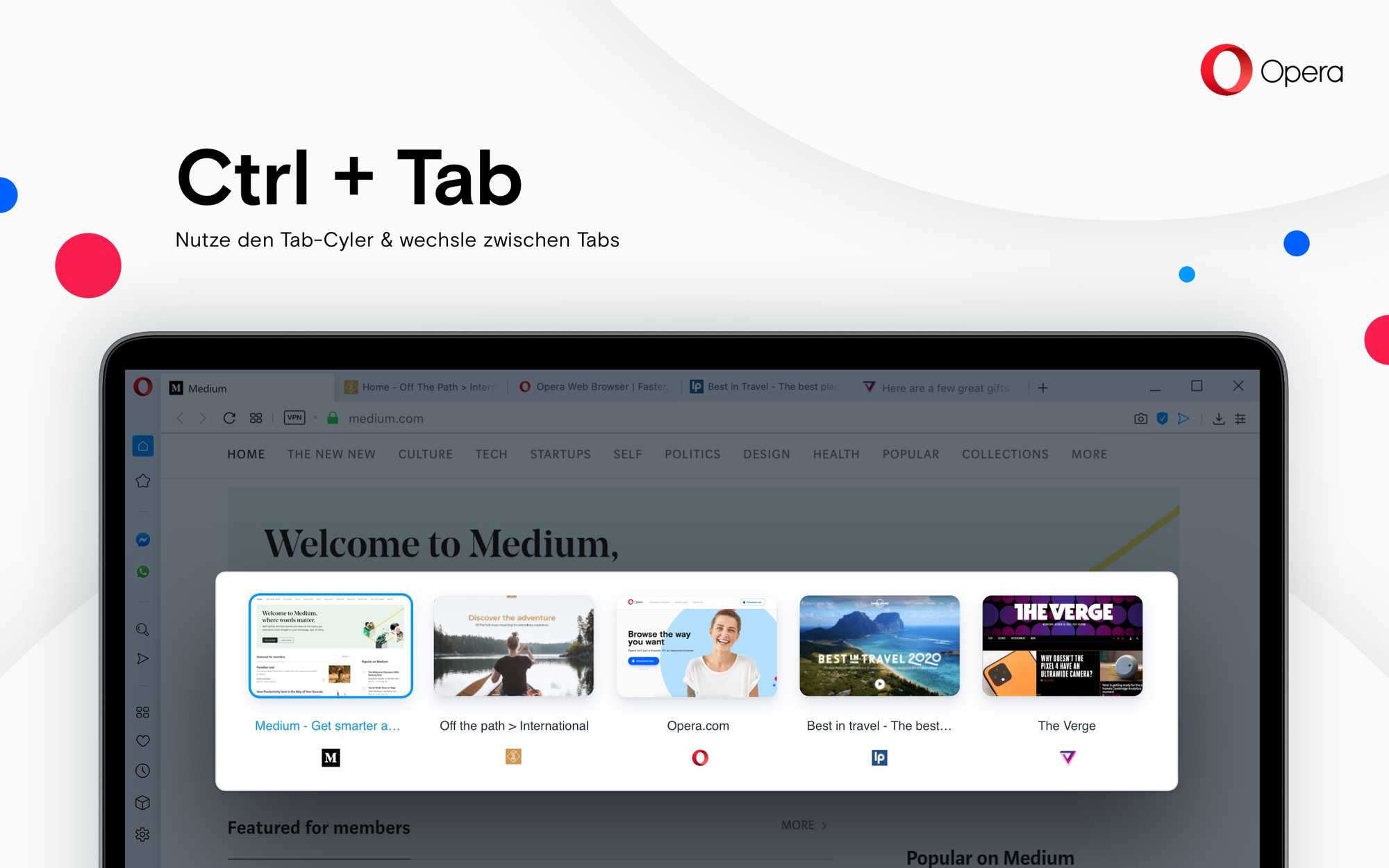Select The Verge thumbnail

(x=1063, y=646)
